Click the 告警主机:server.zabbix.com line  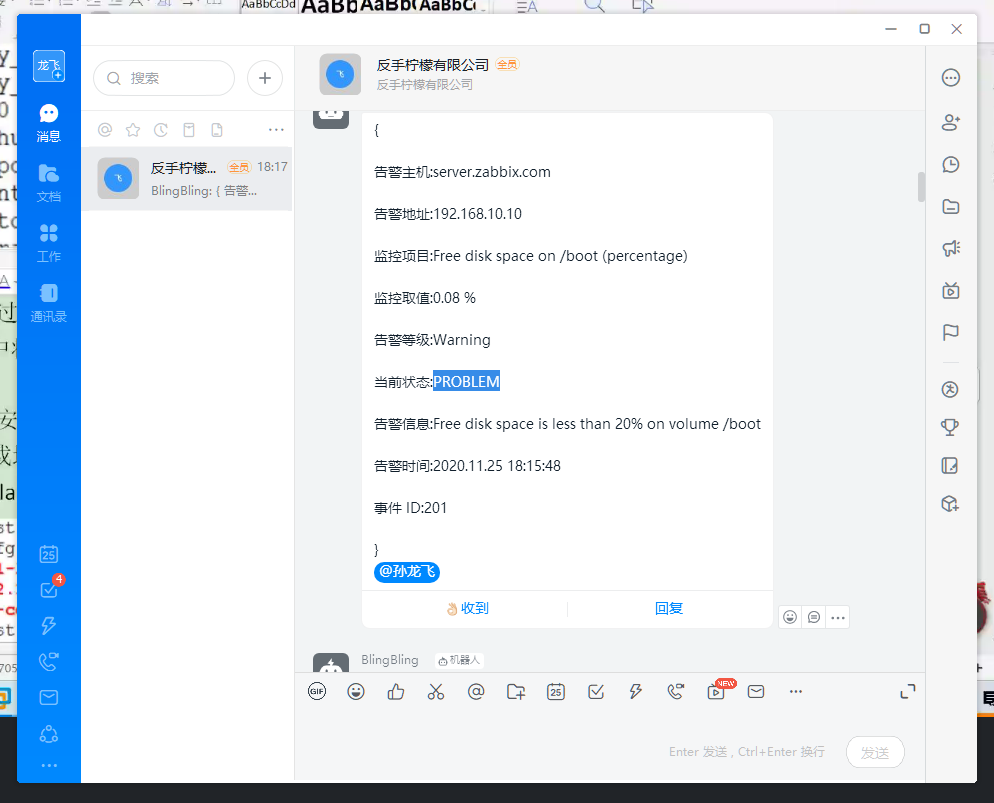(x=462, y=172)
